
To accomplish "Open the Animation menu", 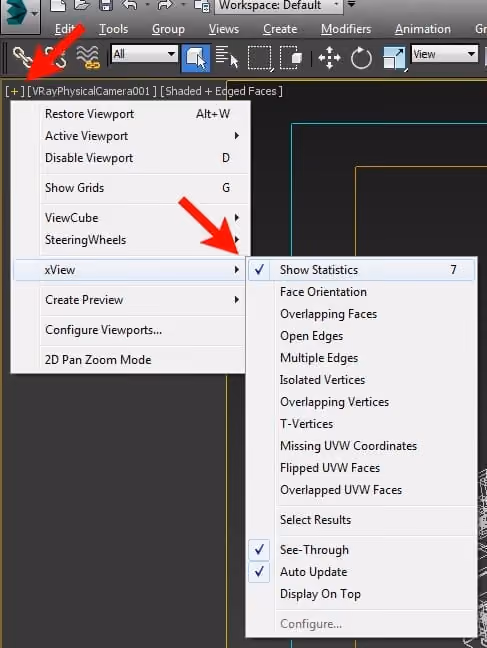I will tap(423, 29).
